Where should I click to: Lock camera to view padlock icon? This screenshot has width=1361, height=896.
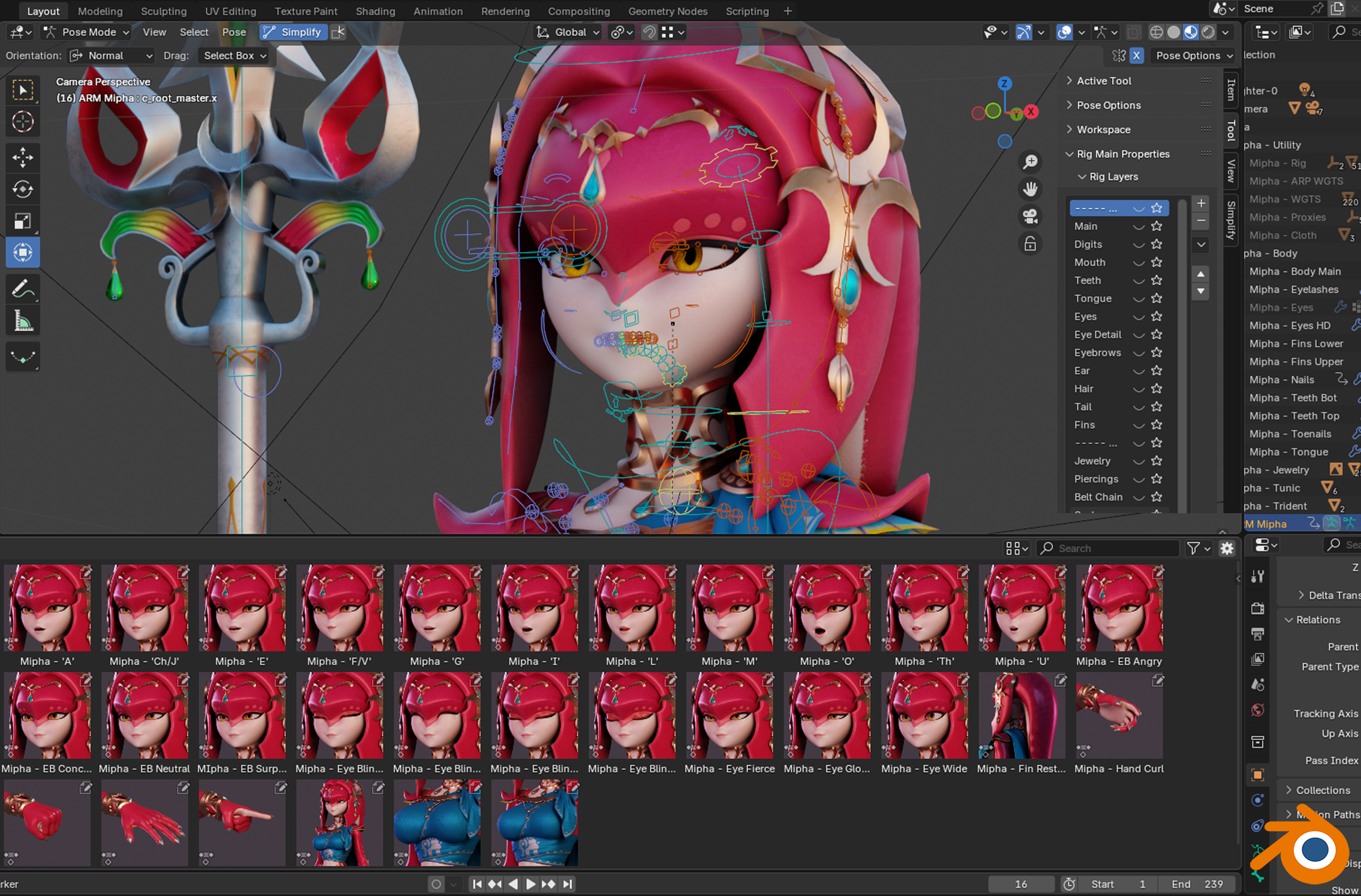click(1030, 244)
